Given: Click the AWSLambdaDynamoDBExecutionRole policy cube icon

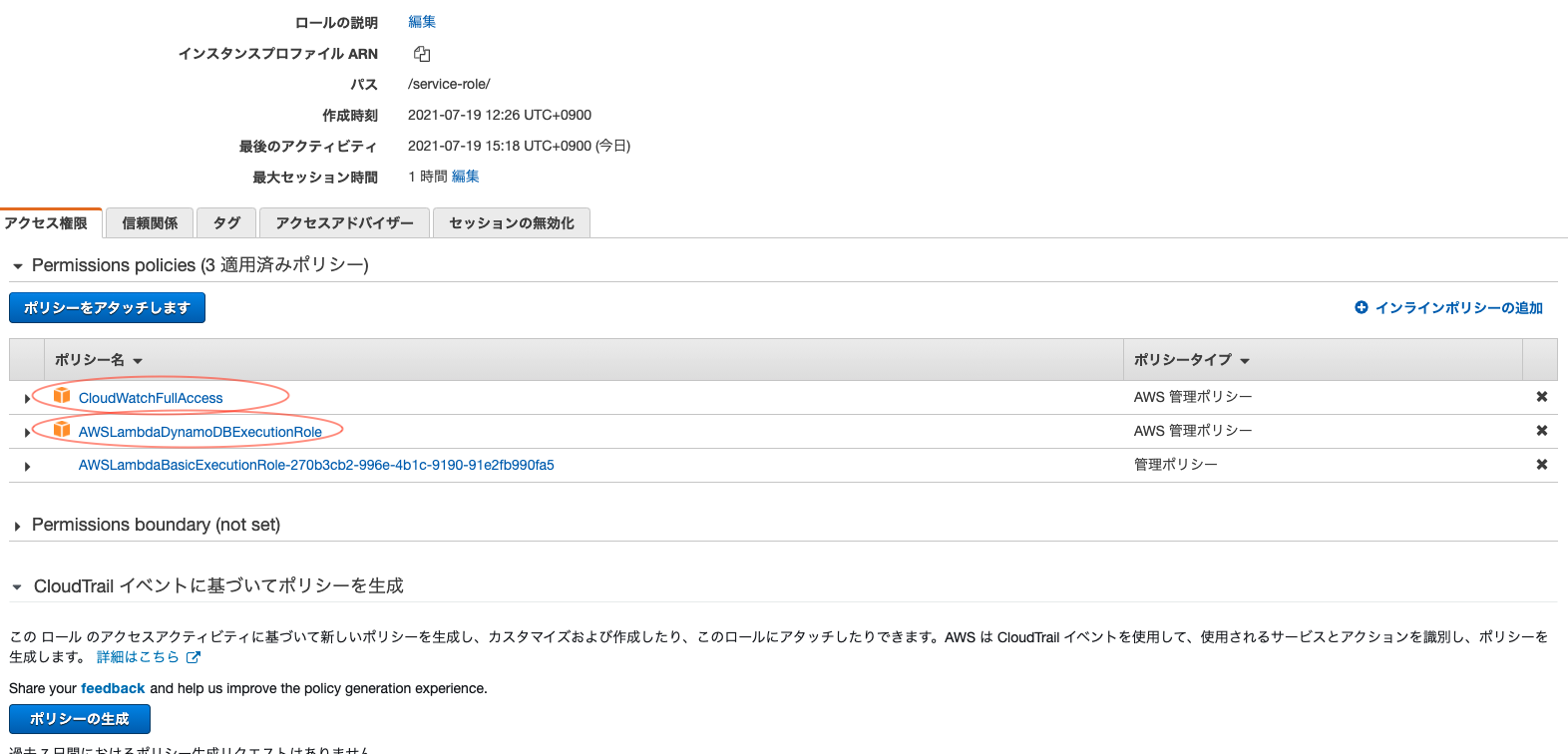Looking at the screenshot, I should pos(62,429).
